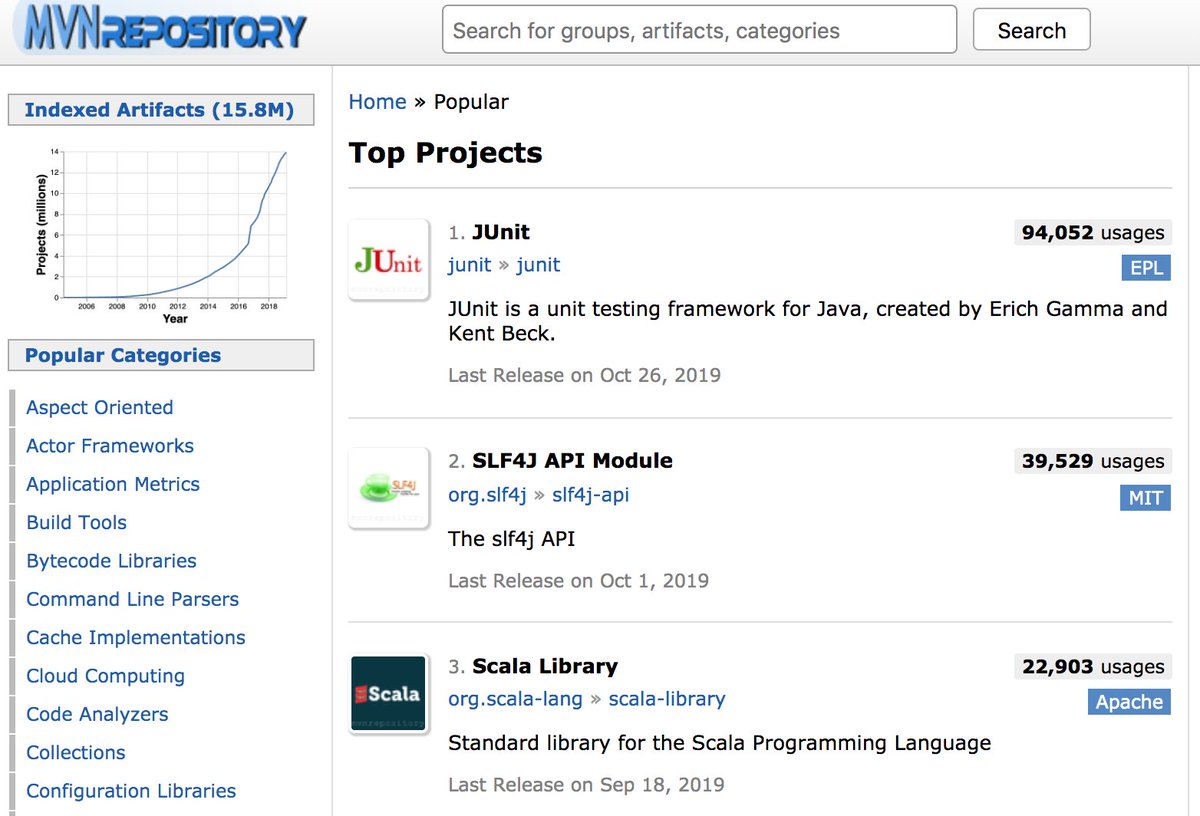Open the Collections category
The width and height of the screenshot is (1200, 816).
(76, 752)
